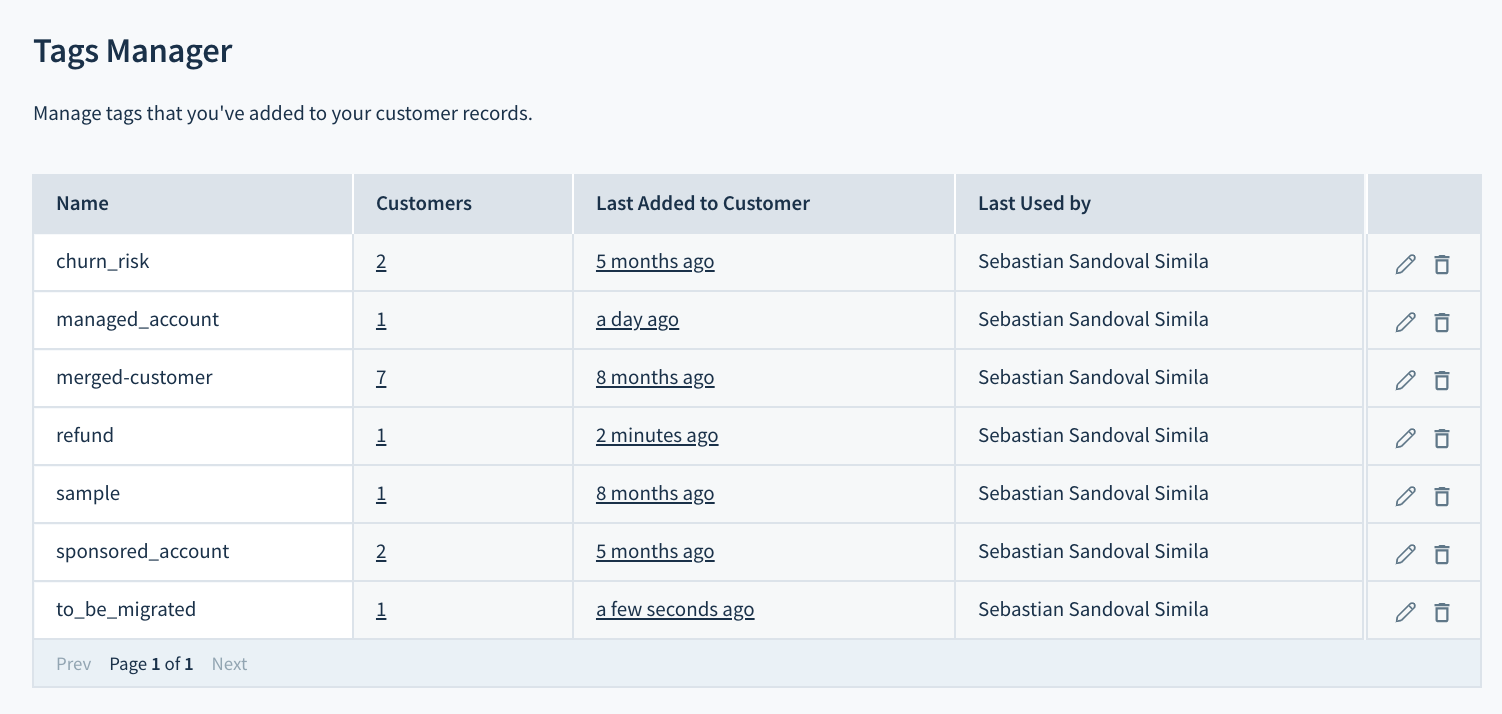Click the pencil icon for managed_account
Screen dimensions: 1502x714
[1405, 322]
